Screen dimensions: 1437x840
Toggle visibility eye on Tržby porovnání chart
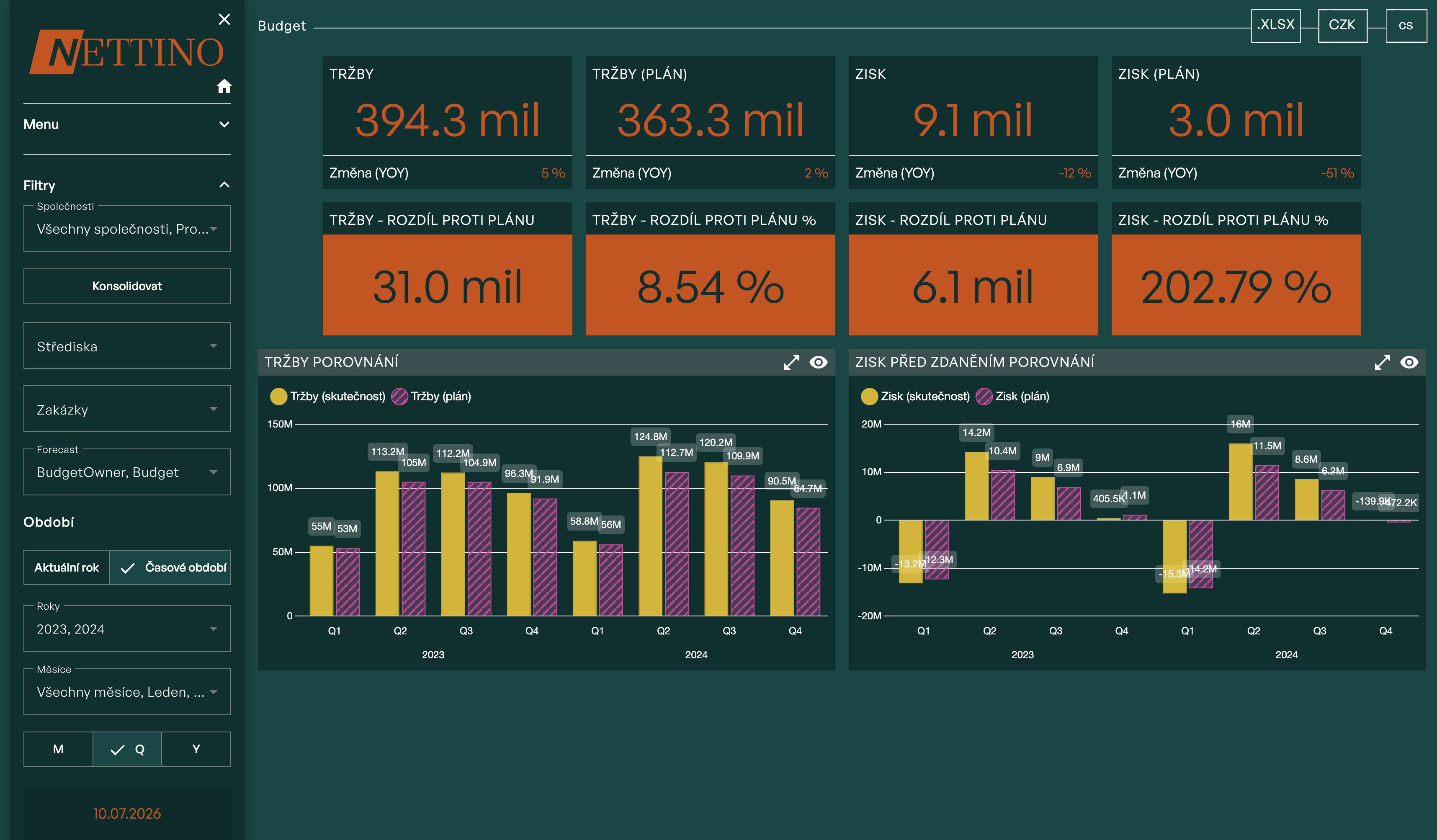[818, 362]
